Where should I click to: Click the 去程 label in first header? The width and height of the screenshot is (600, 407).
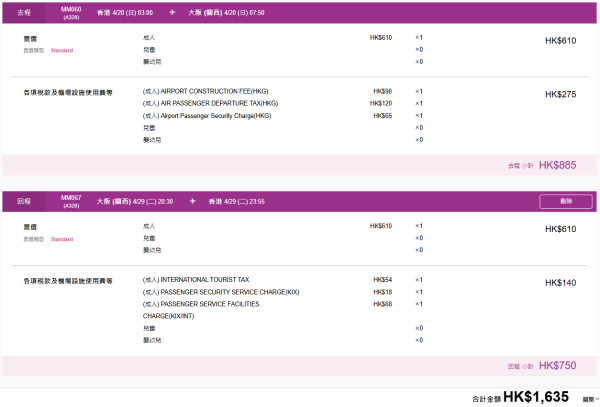point(24,13)
